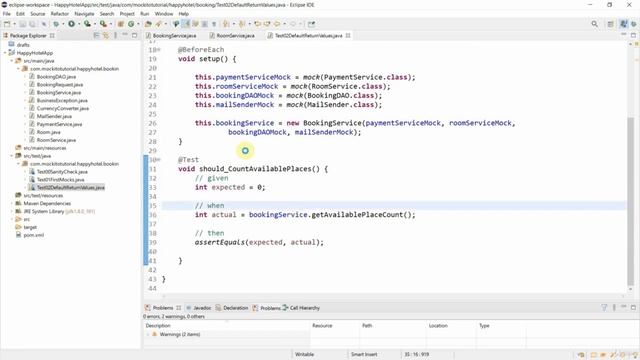Open the Run menu
The width and height of the screenshot is (640, 360).
[x=144, y=14]
